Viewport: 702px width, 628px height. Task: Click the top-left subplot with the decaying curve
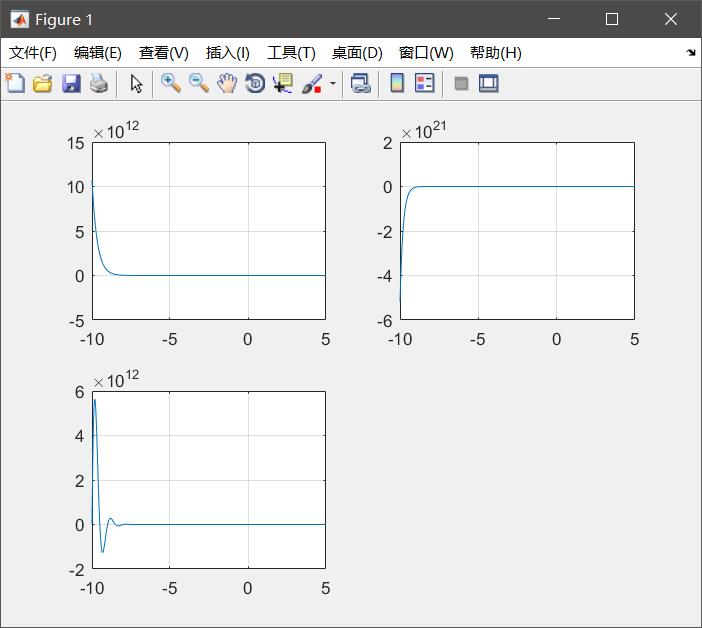[209, 231]
